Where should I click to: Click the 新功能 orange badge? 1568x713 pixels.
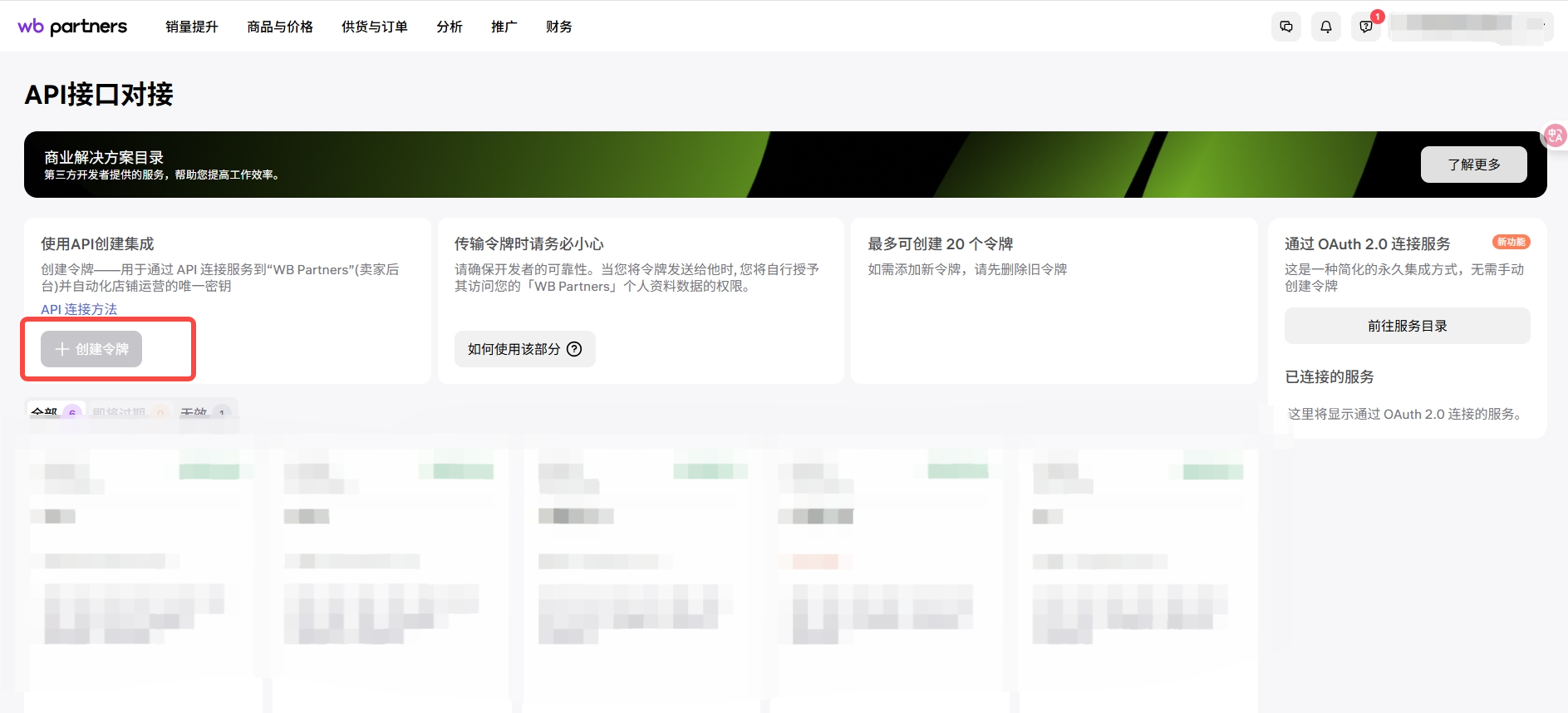click(1511, 242)
